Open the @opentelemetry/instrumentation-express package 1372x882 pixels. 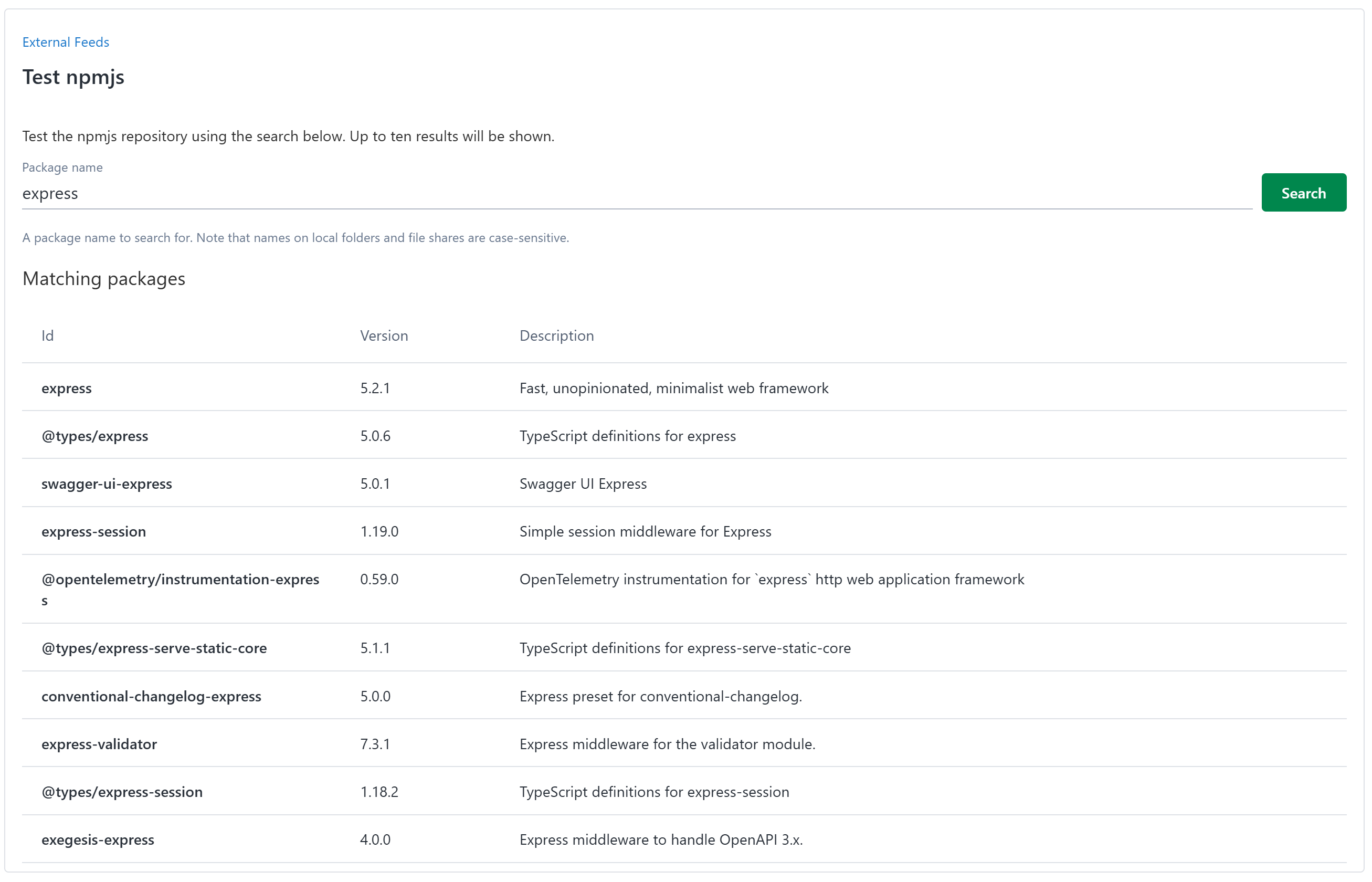[x=181, y=579]
